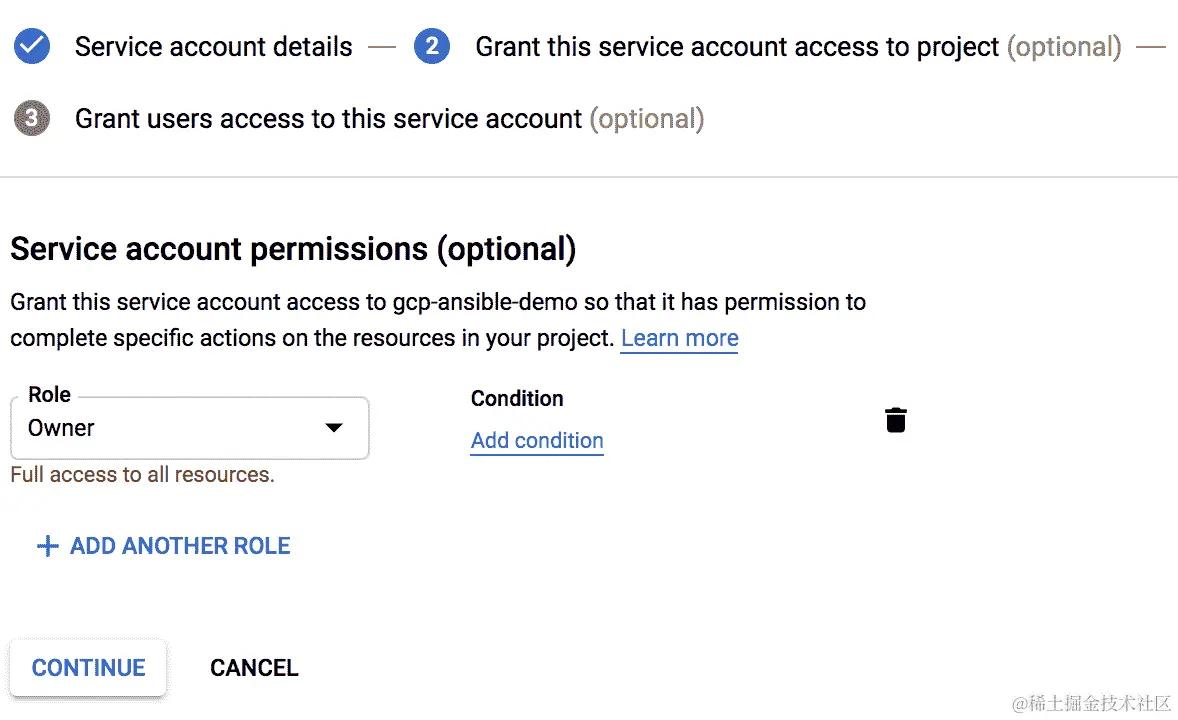
Task: Open the Role dropdown arrow
Action: coord(334,428)
